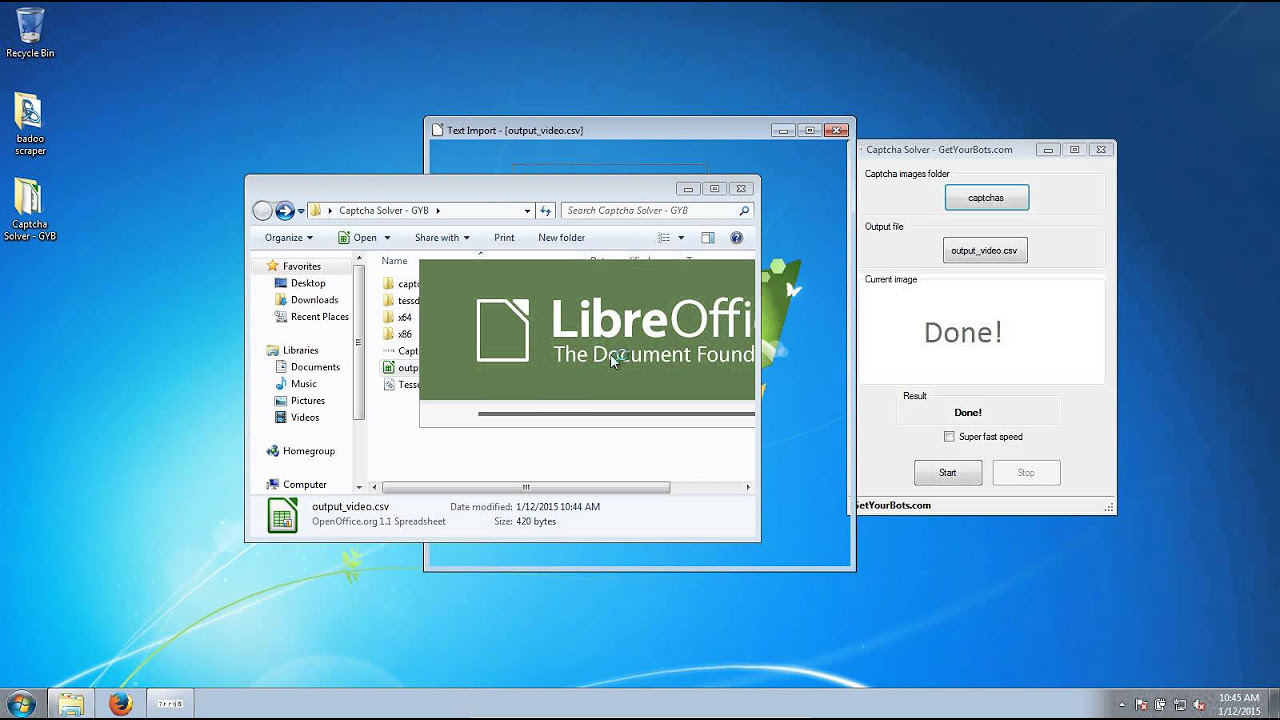Screen dimensions: 1280x720
Task: Click the search magnifier icon in Explorer
Action: point(744,211)
